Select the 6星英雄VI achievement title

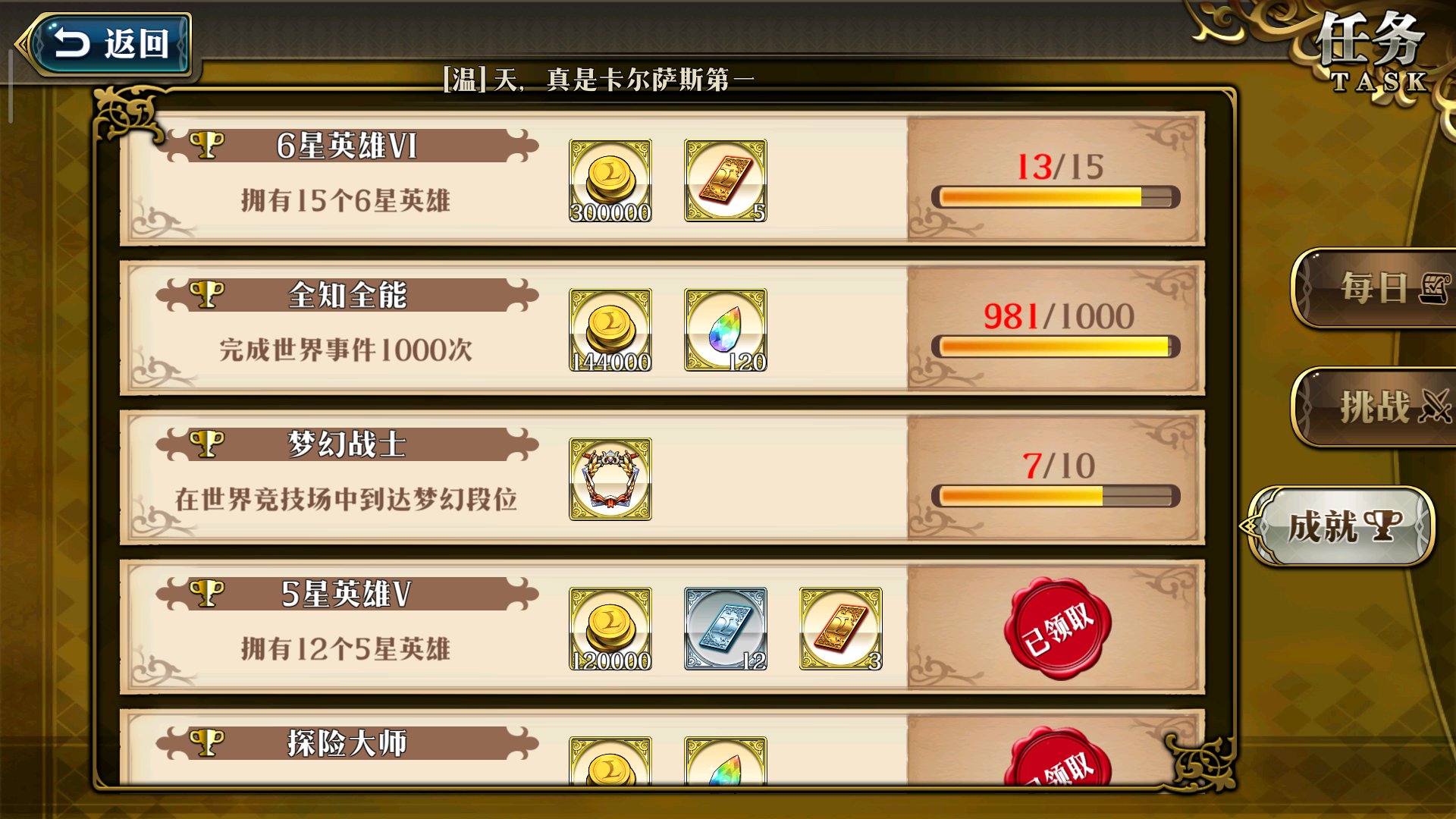pyautogui.click(x=347, y=146)
